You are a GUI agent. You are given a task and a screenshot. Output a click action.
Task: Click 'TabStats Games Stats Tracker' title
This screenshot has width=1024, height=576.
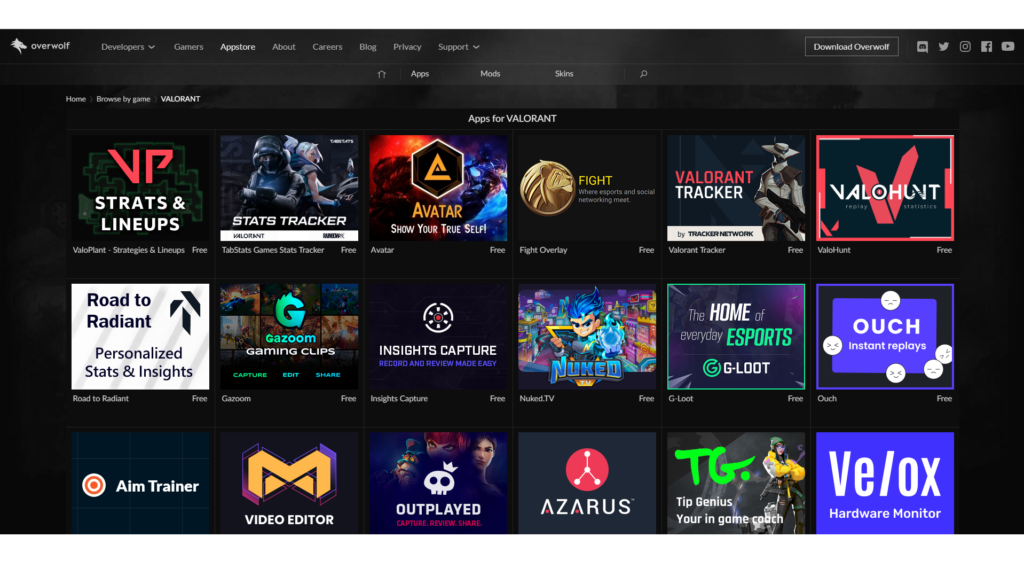click(273, 250)
